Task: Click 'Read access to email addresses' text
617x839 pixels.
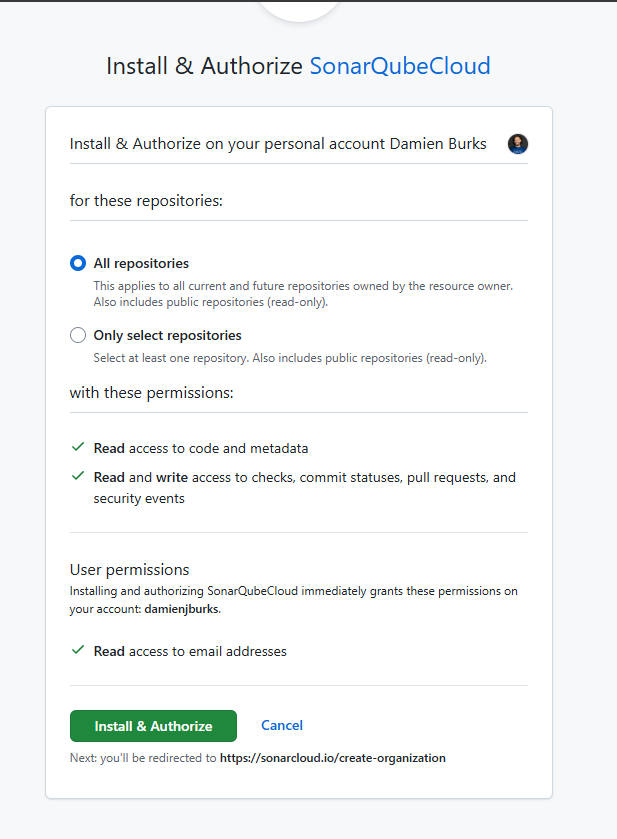Action: point(190,651)
